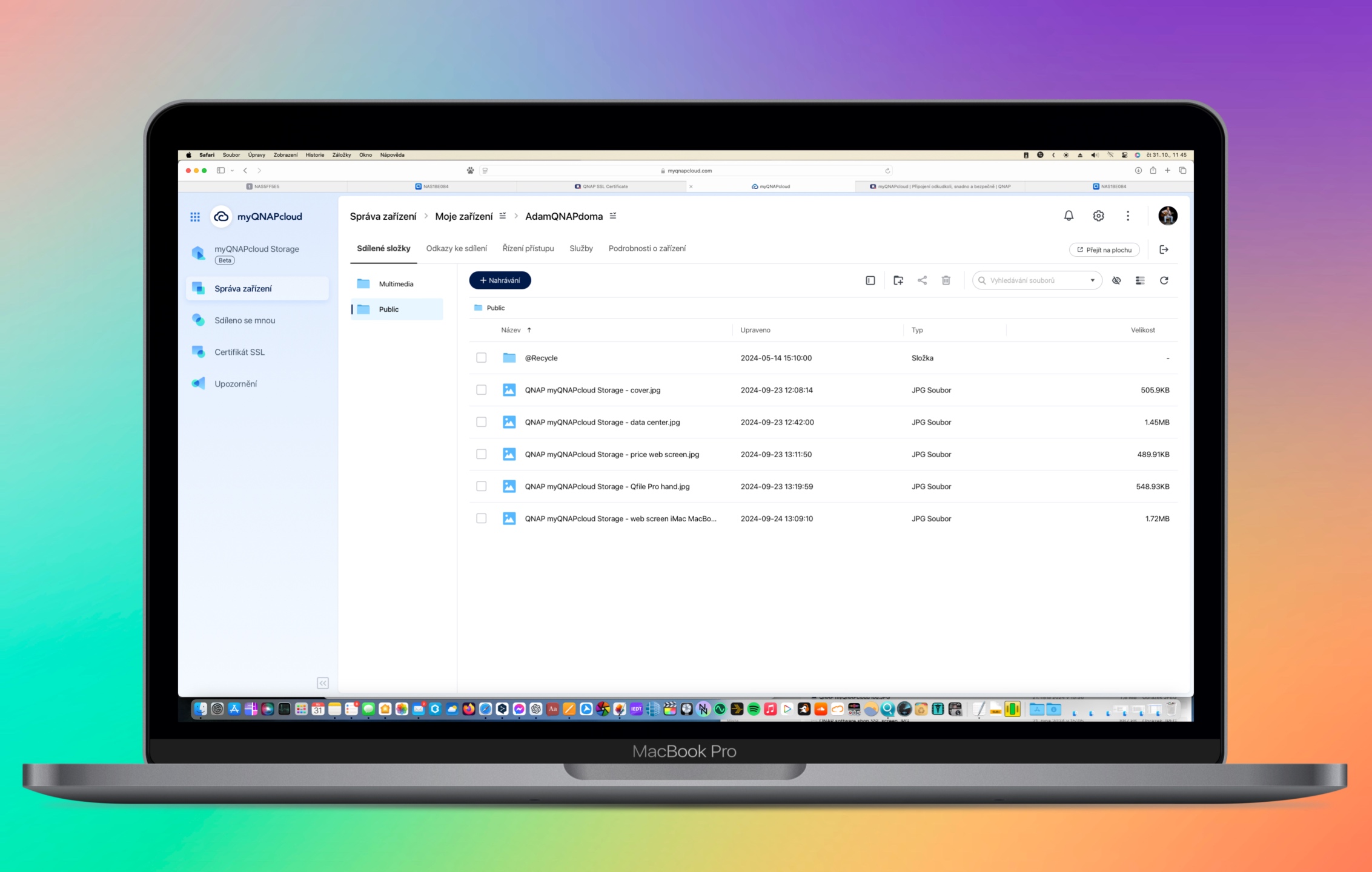Screen dimensions: 1372x872
Task: Tick the data center.jpg checkbox
Action: pyautogui.click(x=481, y=422)
